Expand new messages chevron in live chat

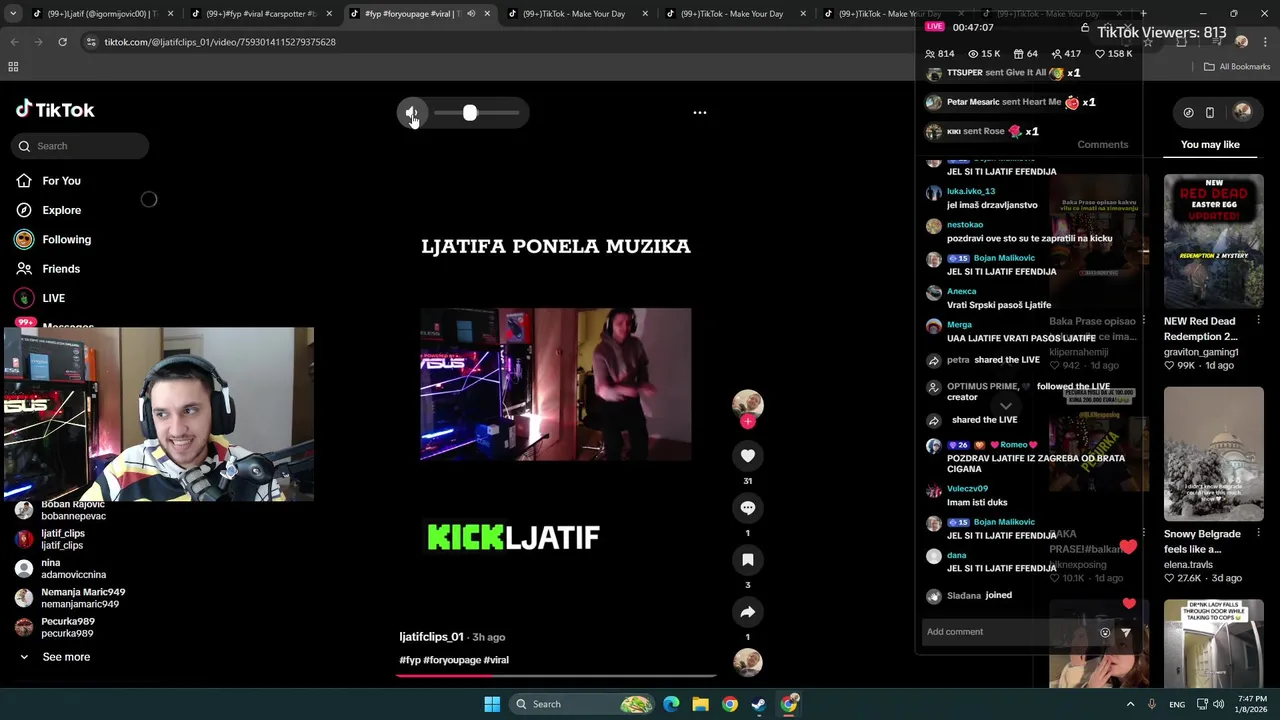coord(1005,405)
